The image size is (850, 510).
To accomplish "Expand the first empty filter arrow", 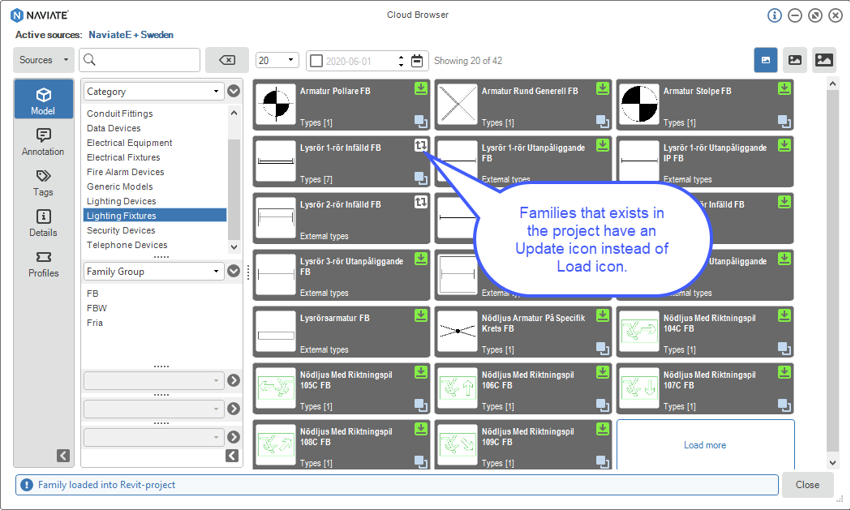I will coord(234,380).
